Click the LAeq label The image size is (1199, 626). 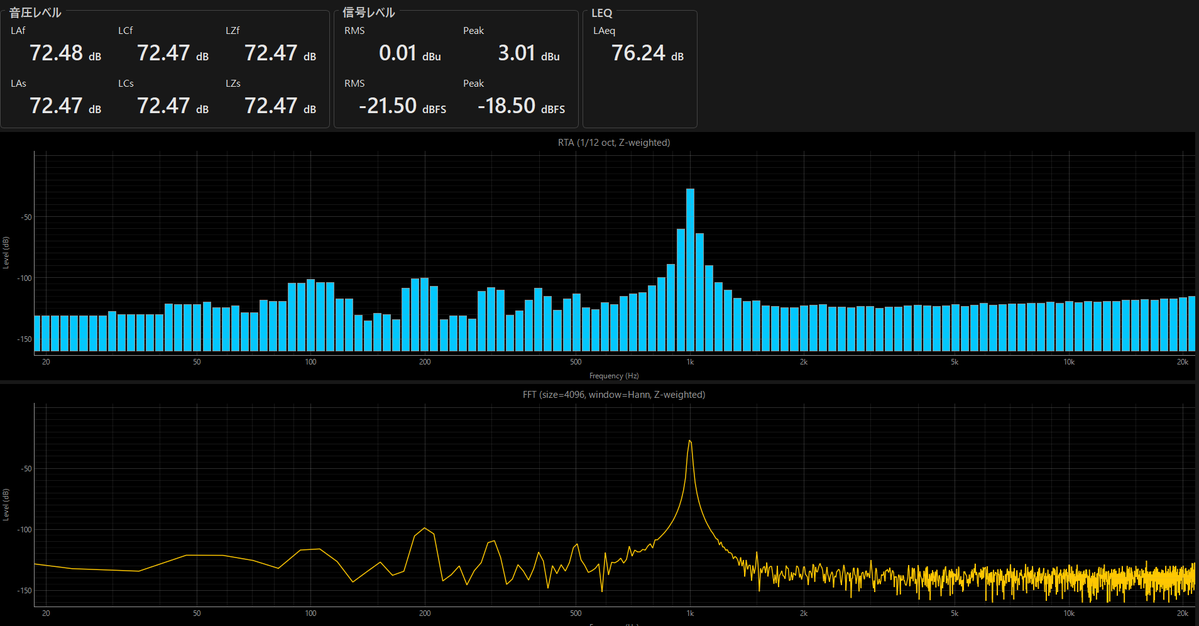pos(604,31)
